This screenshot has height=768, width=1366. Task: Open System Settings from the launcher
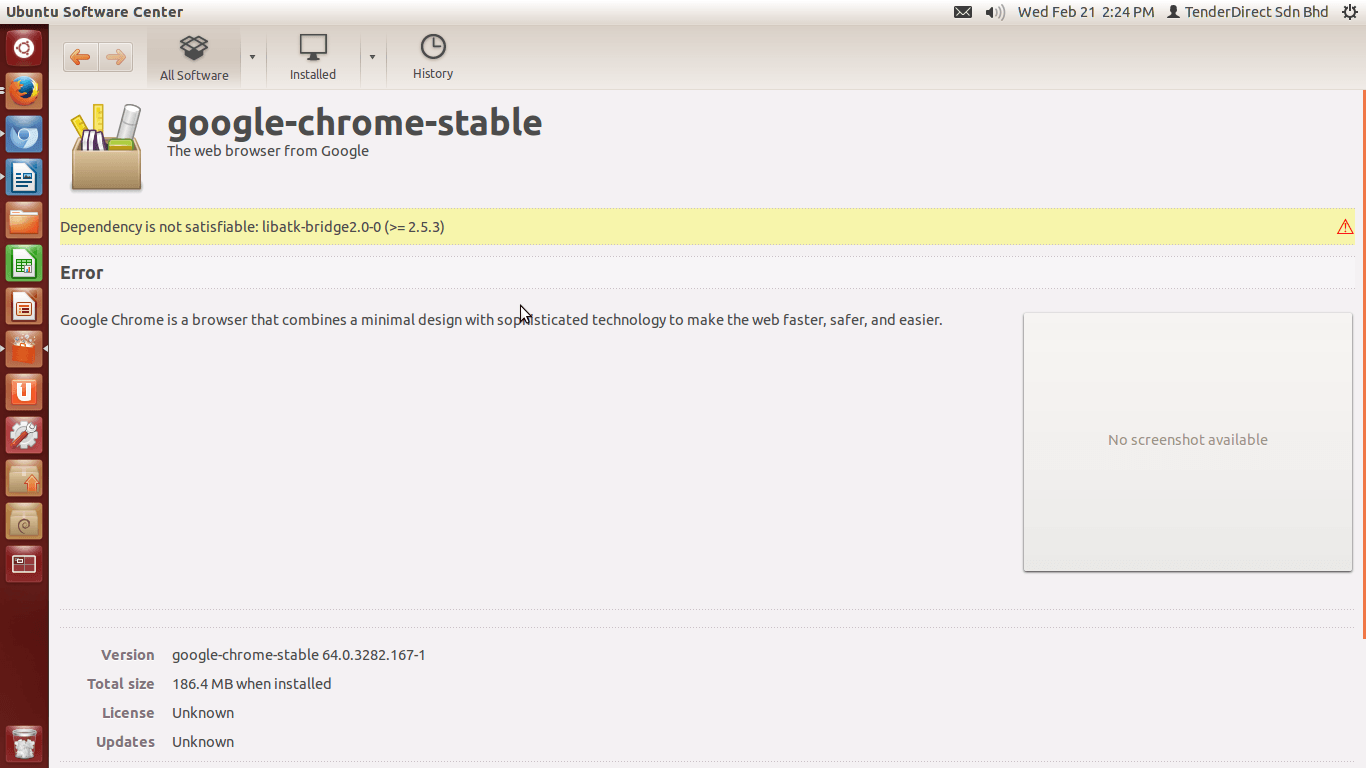[x=24, y=435]
